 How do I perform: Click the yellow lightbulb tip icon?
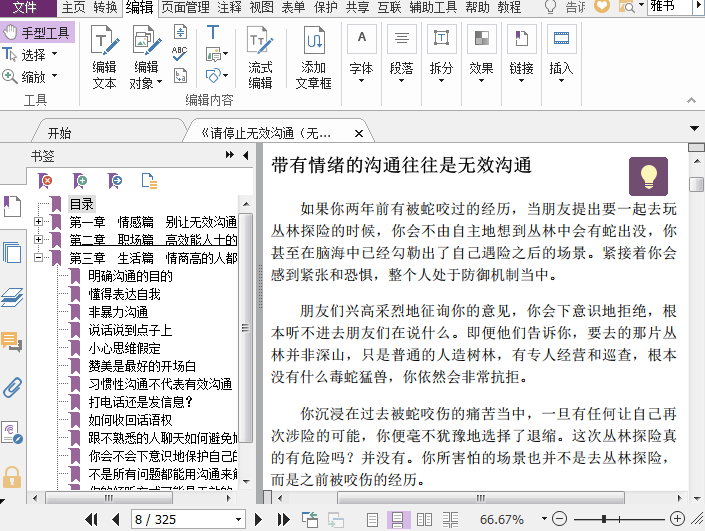pos(648,177)
